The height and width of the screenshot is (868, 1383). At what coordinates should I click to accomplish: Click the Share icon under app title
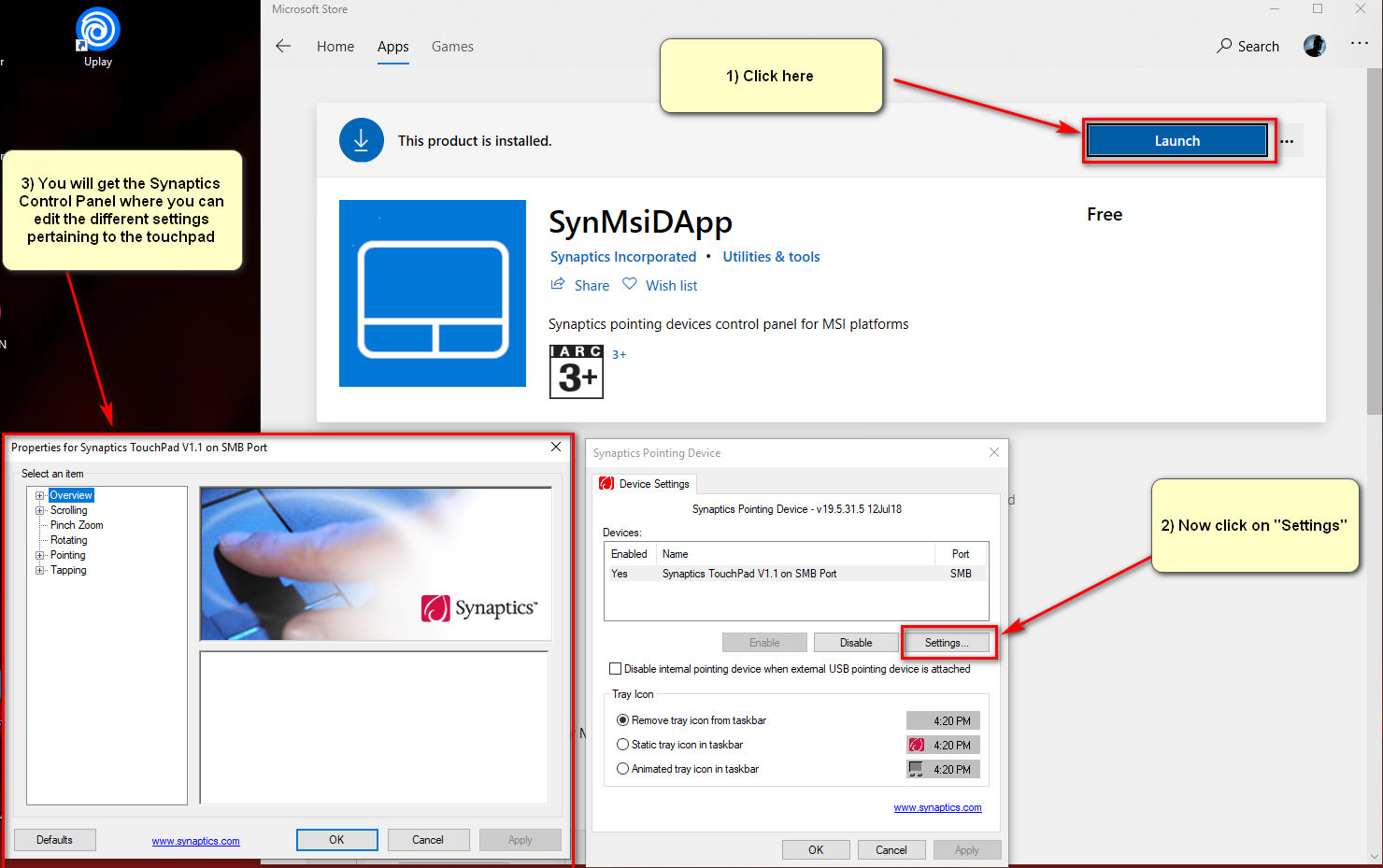coord(558,284)
